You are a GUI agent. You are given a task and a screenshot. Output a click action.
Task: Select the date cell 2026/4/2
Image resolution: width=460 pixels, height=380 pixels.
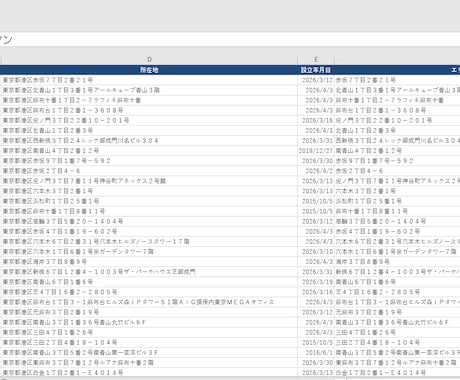(316, 171)
